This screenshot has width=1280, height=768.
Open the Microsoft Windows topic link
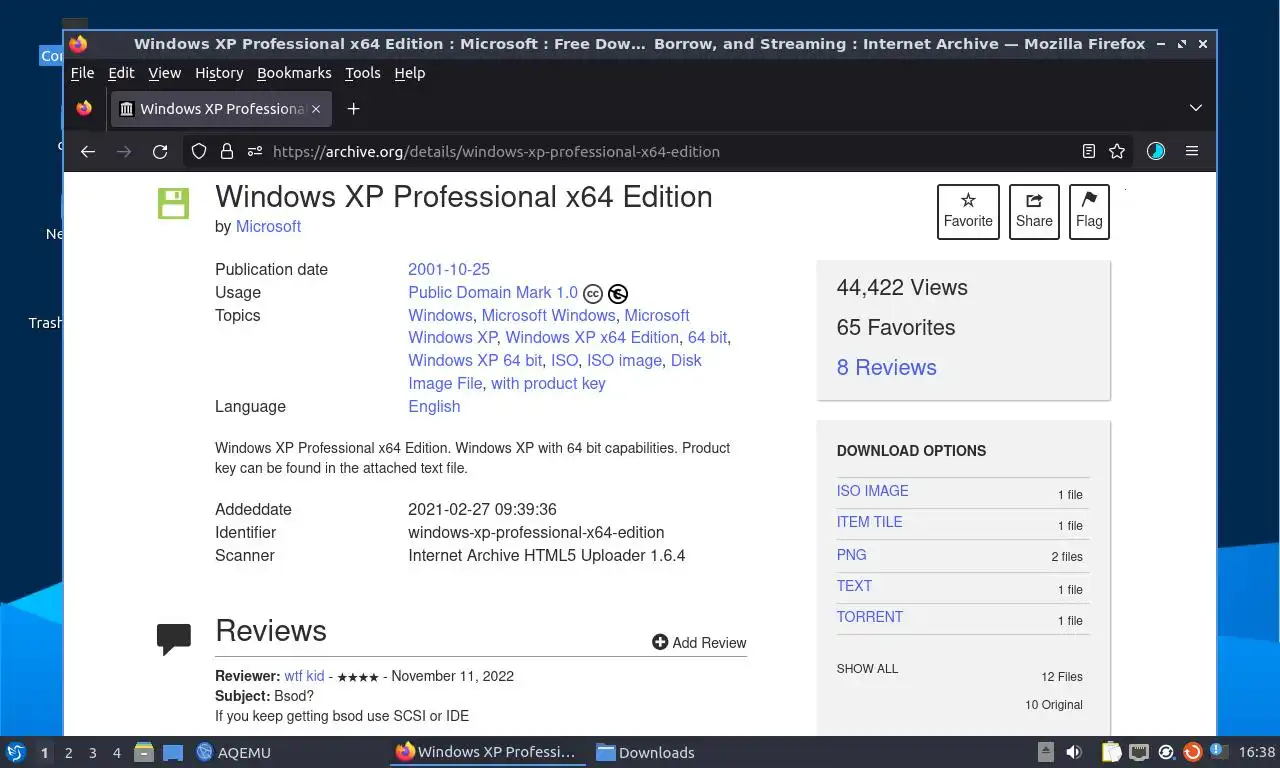548,315
